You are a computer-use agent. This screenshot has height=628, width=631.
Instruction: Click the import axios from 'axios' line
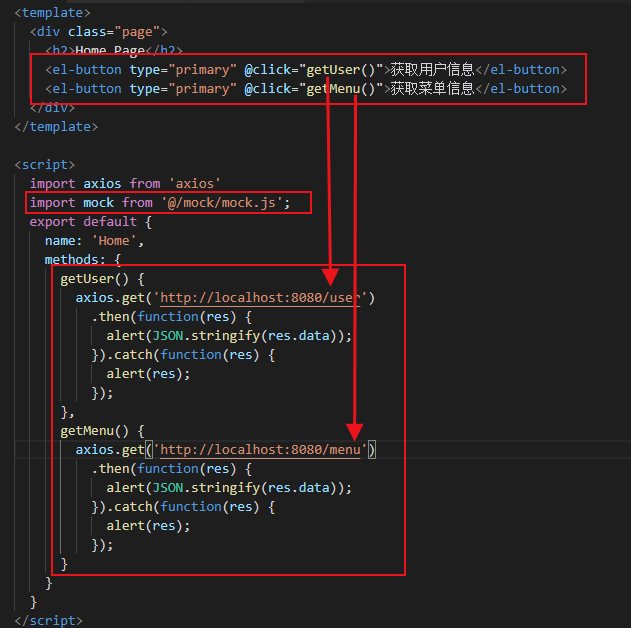point(125,184)
